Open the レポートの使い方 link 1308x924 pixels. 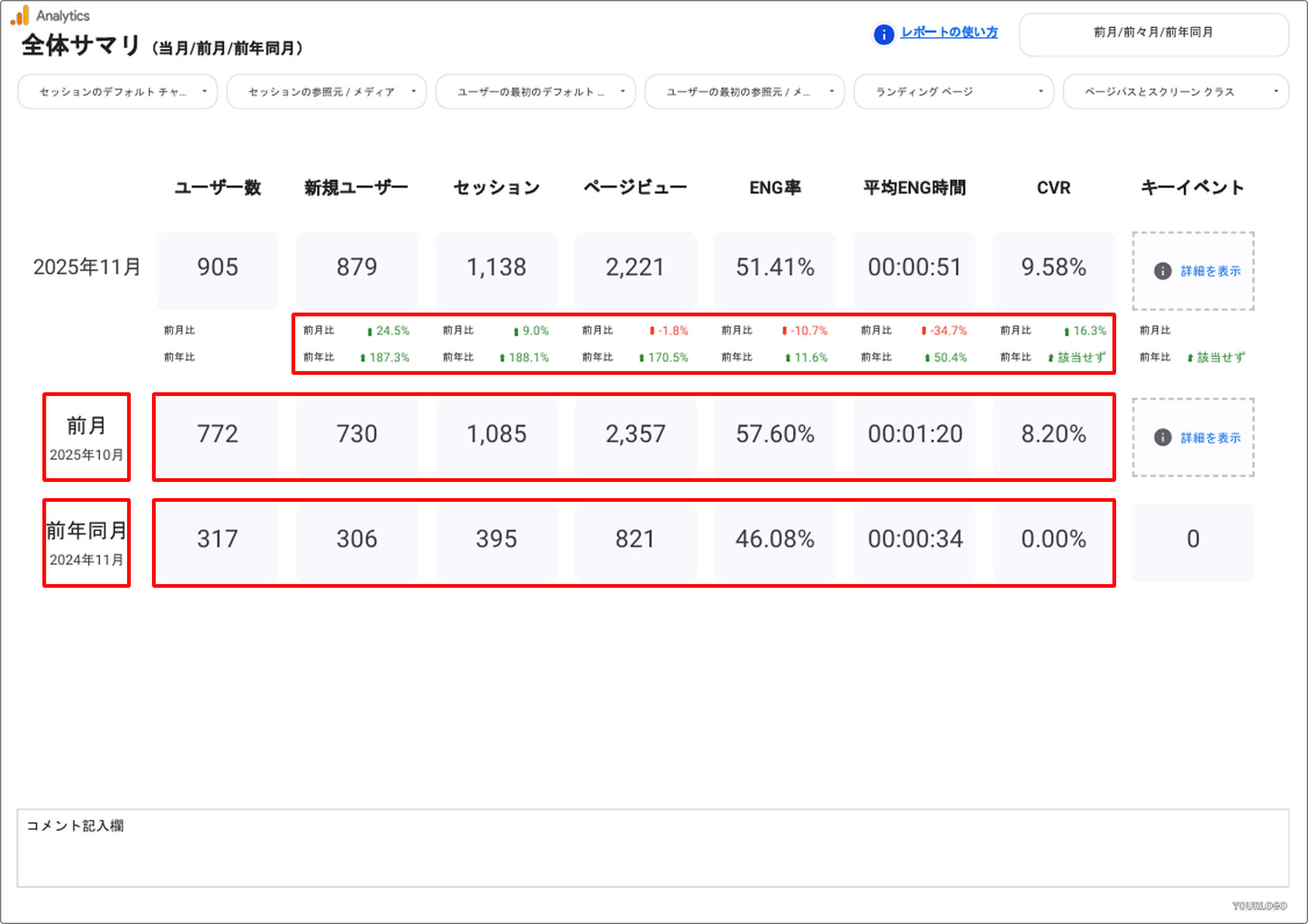(949, 32)
